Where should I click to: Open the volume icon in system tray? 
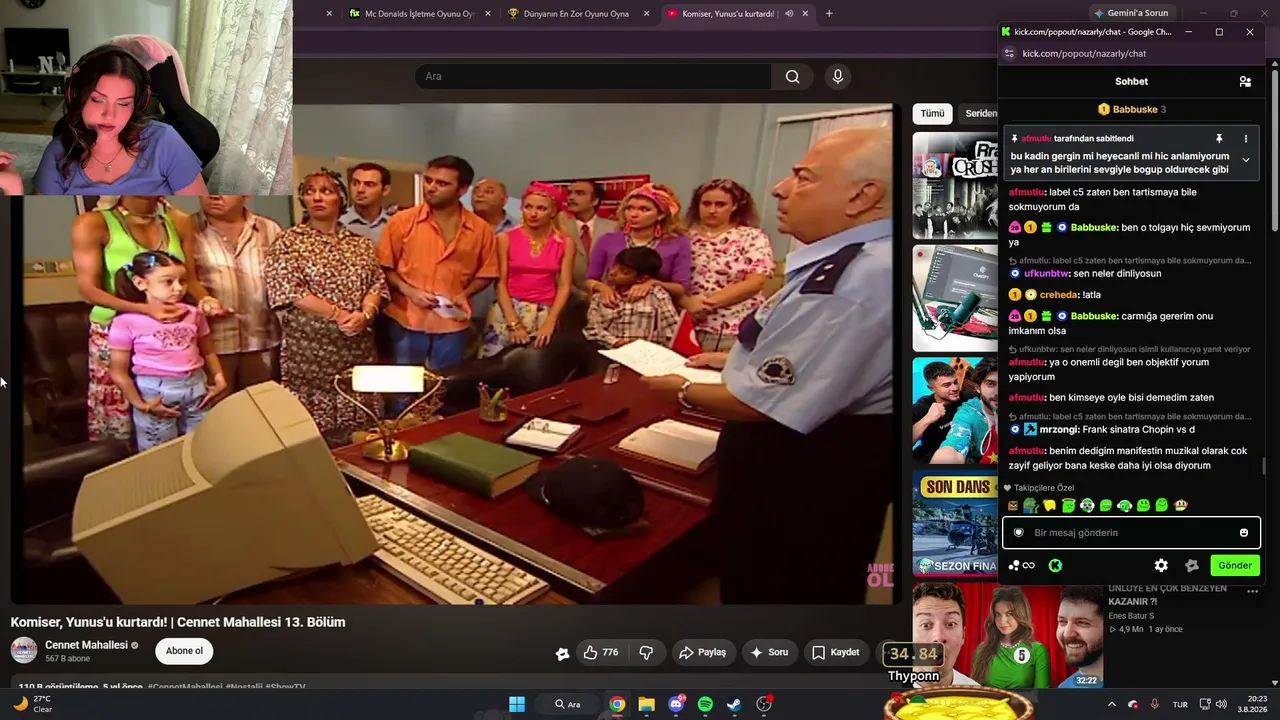(1221, 704)
